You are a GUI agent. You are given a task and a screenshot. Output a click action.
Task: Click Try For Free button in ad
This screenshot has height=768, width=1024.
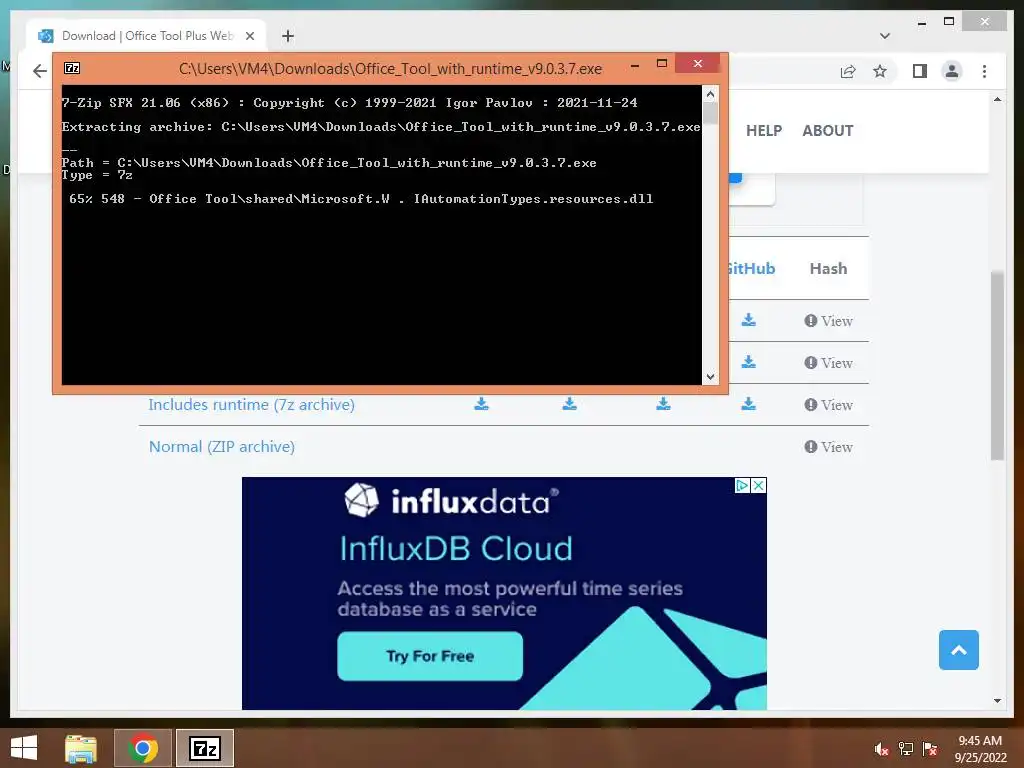click(430, 656)
